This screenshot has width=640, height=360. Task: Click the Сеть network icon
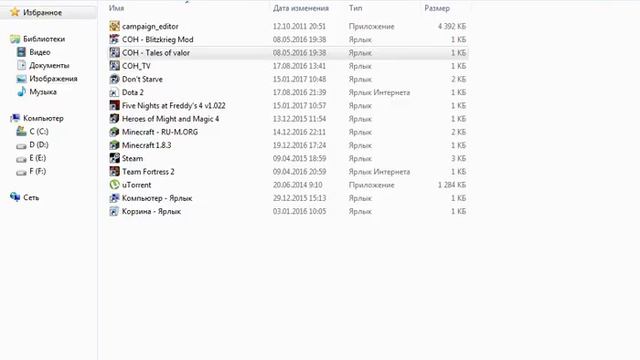pyautogui.click(x=15, y=197)
